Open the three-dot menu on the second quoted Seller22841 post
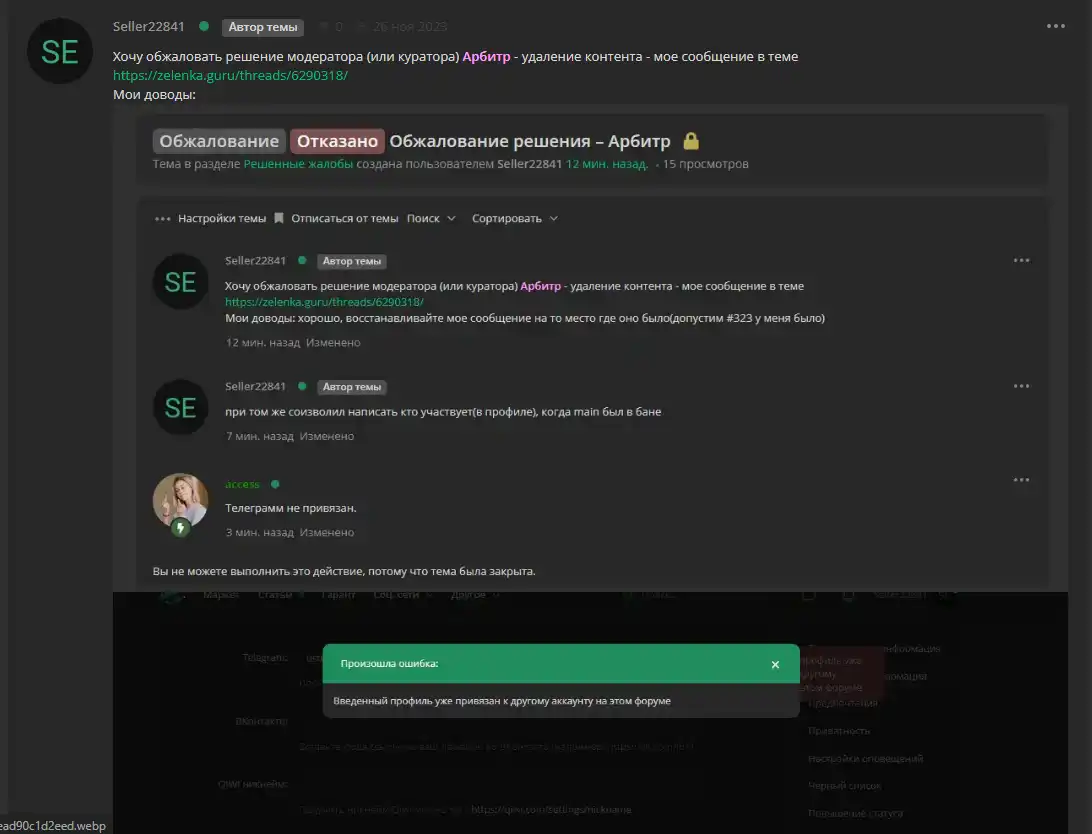Viewport: 1092px width, 834px height. 1021,386
